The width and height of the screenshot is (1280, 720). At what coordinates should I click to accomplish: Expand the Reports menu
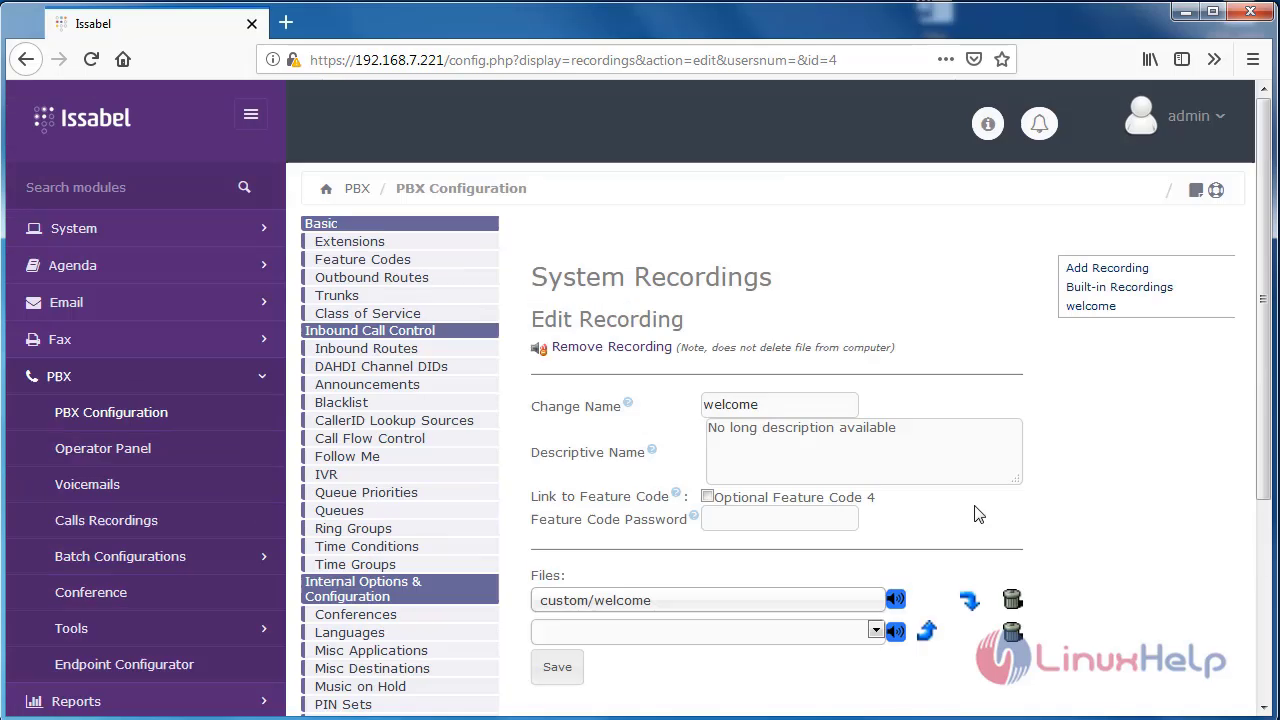146,701
